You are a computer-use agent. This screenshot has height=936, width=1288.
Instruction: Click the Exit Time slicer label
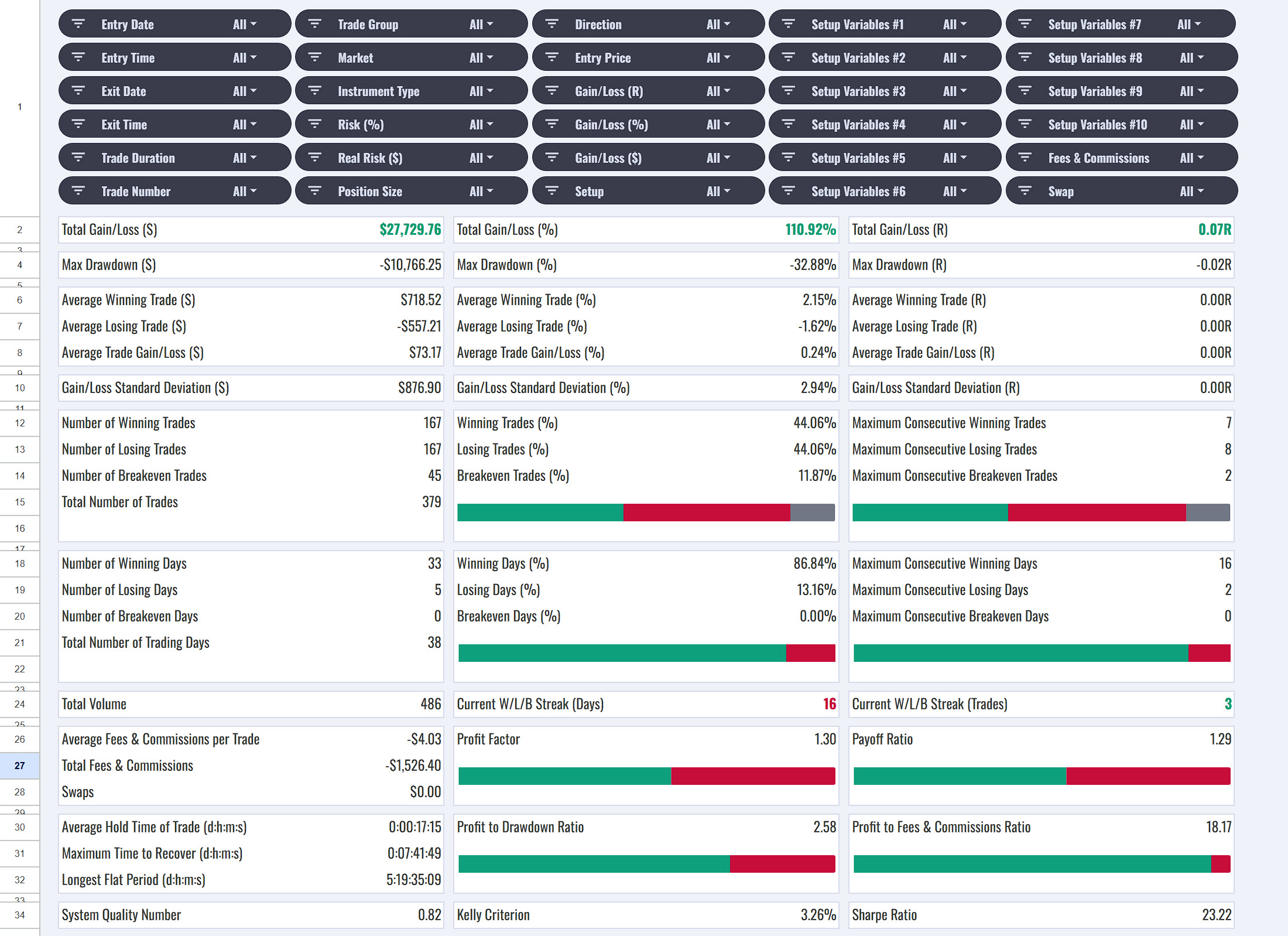(124, 125)
